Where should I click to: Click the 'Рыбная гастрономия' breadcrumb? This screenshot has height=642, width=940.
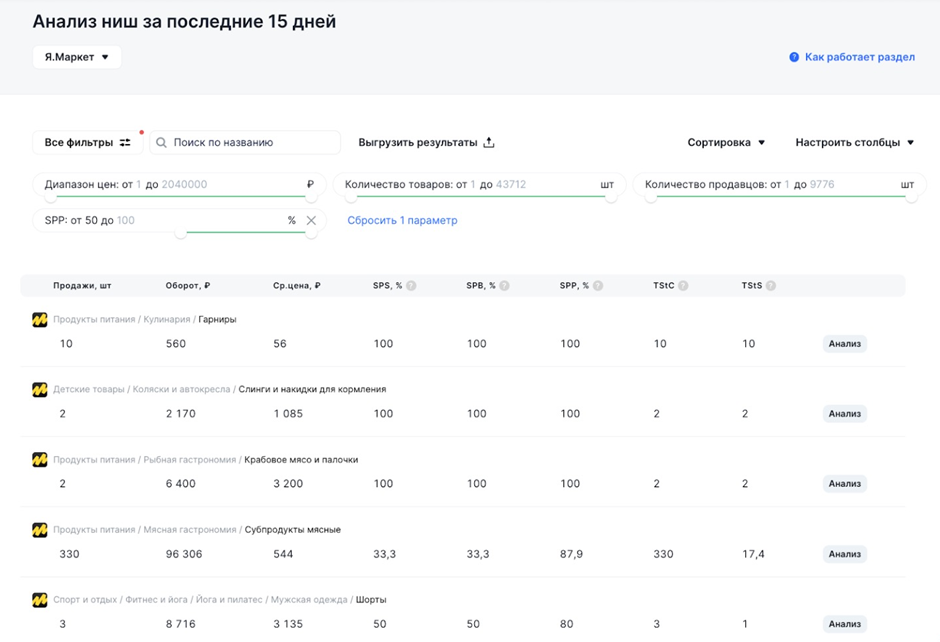coord(189,460)
